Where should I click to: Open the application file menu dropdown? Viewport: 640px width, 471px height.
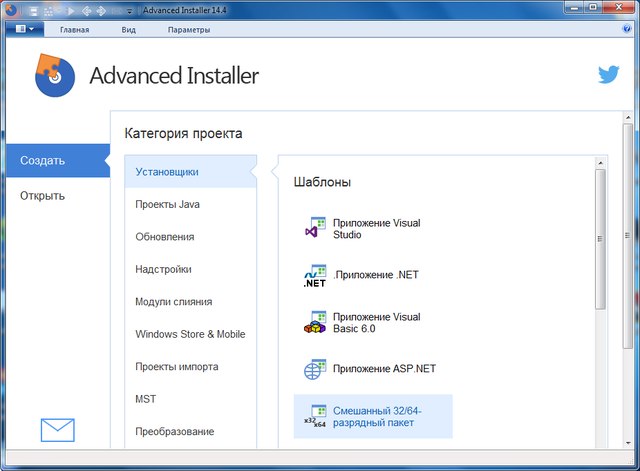click(x=24, y=30)
